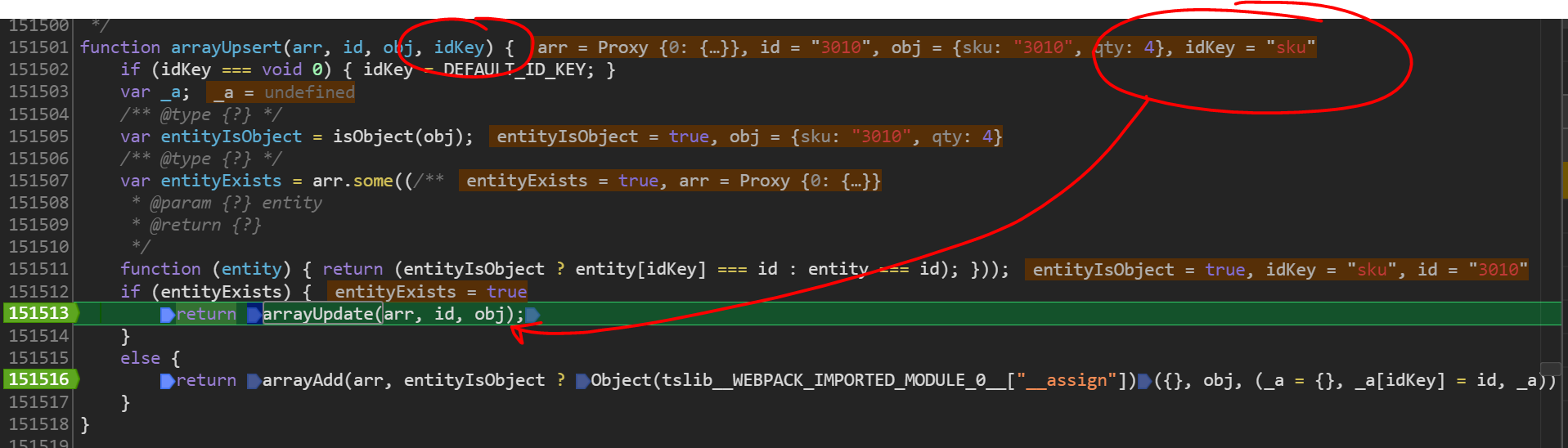Set a breakpoint on line number 151507

tap(38, 180)
